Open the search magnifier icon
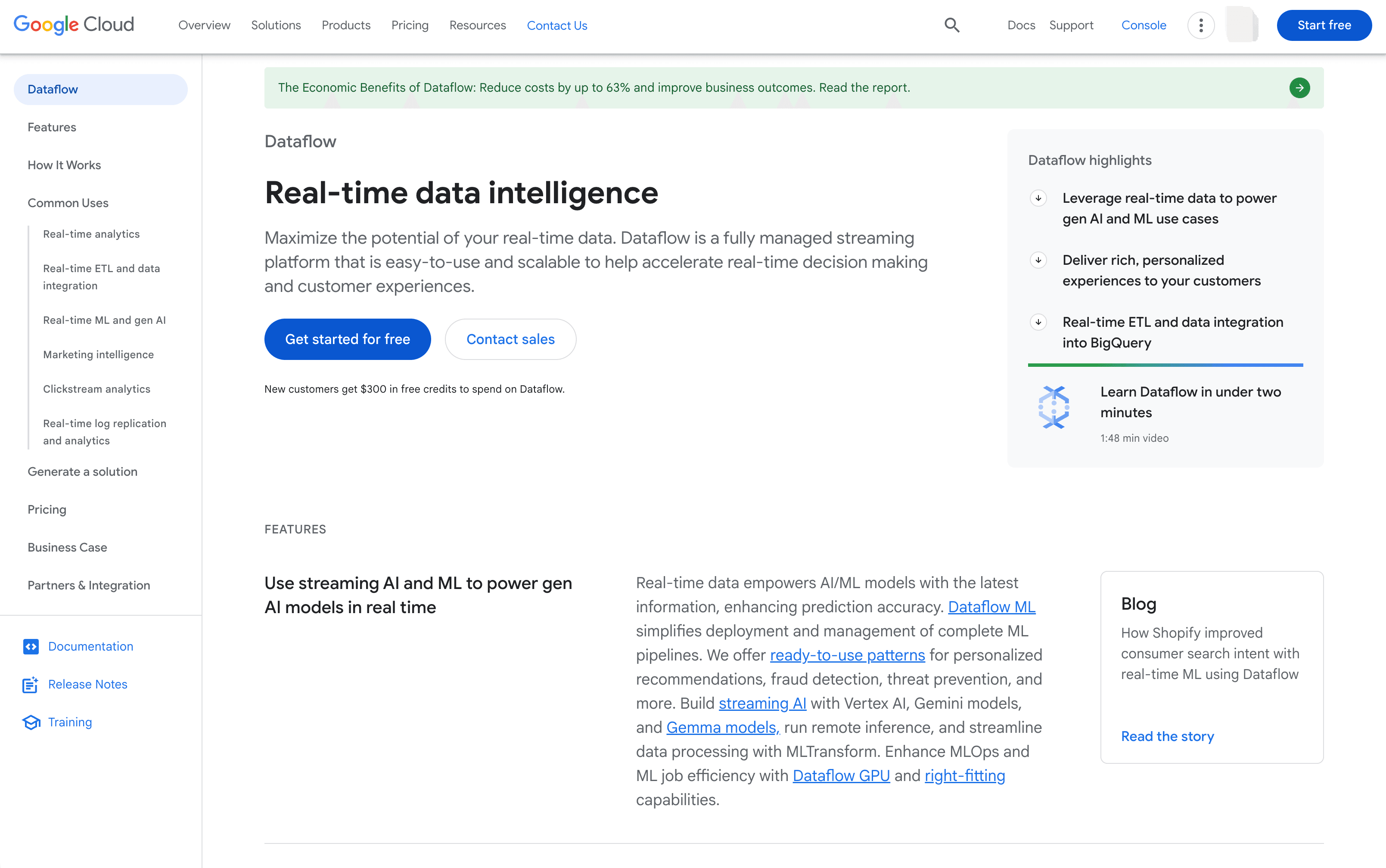1386x868 pixels. click(952, 25)
